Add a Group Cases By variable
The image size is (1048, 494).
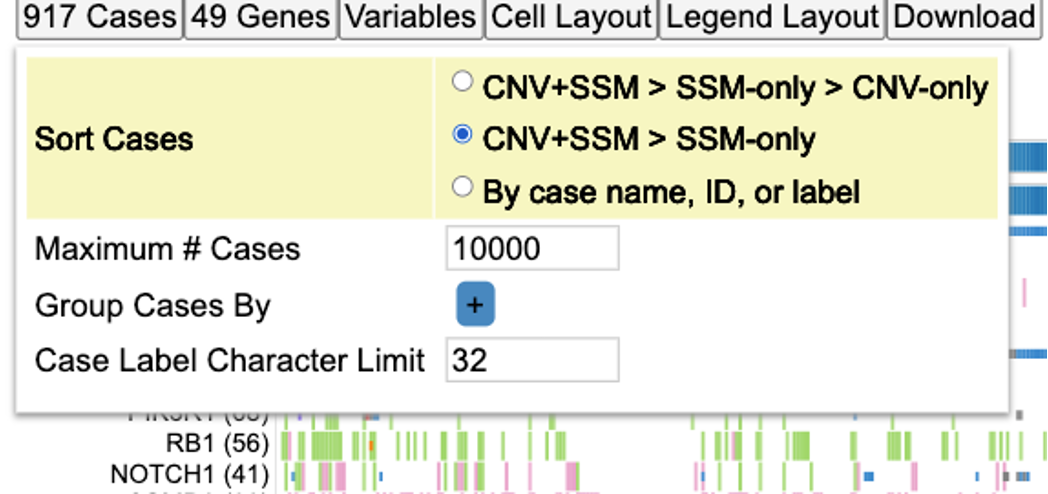pos(475,305)
